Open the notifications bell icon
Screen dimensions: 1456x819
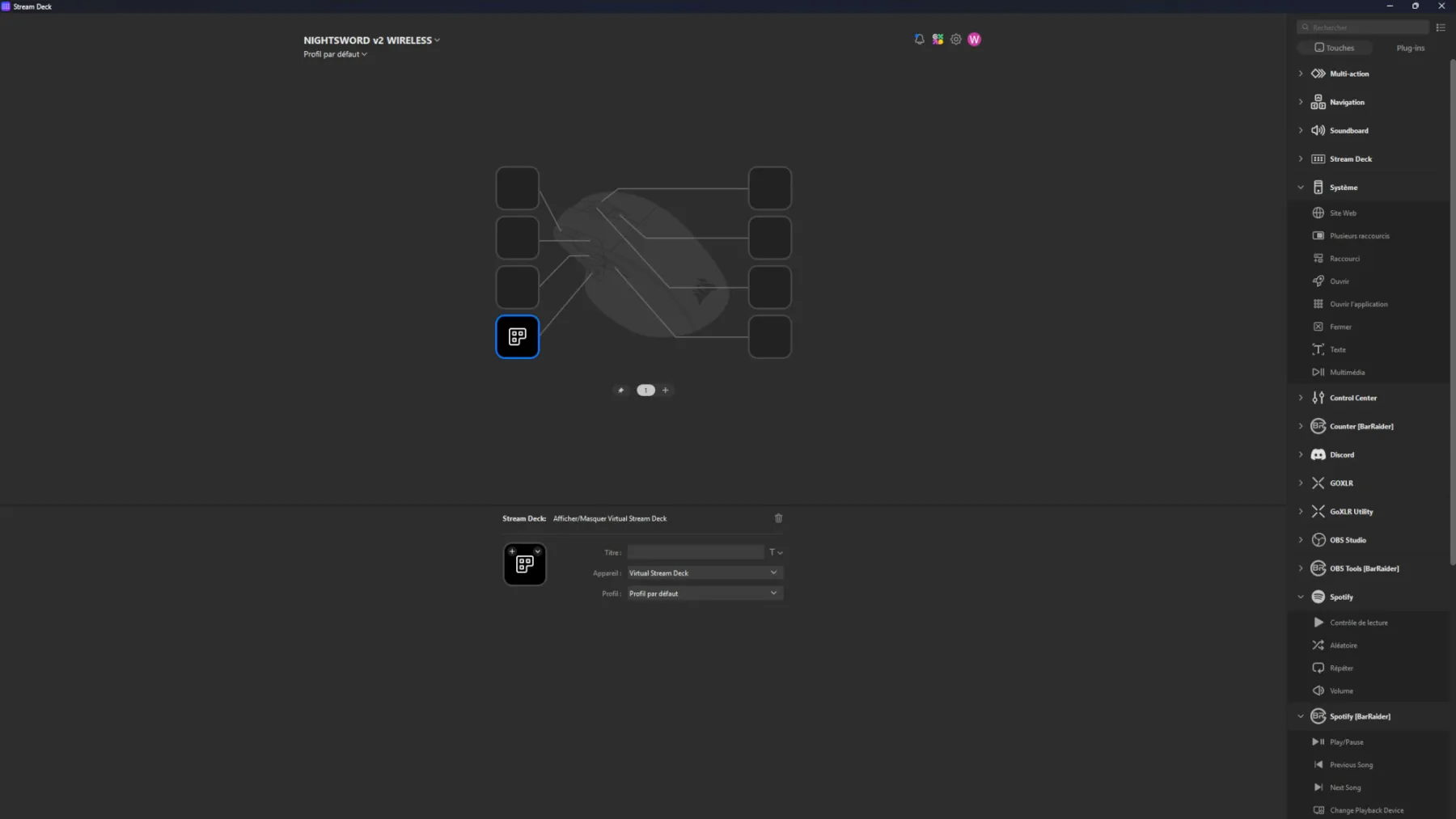pos(919,39)
